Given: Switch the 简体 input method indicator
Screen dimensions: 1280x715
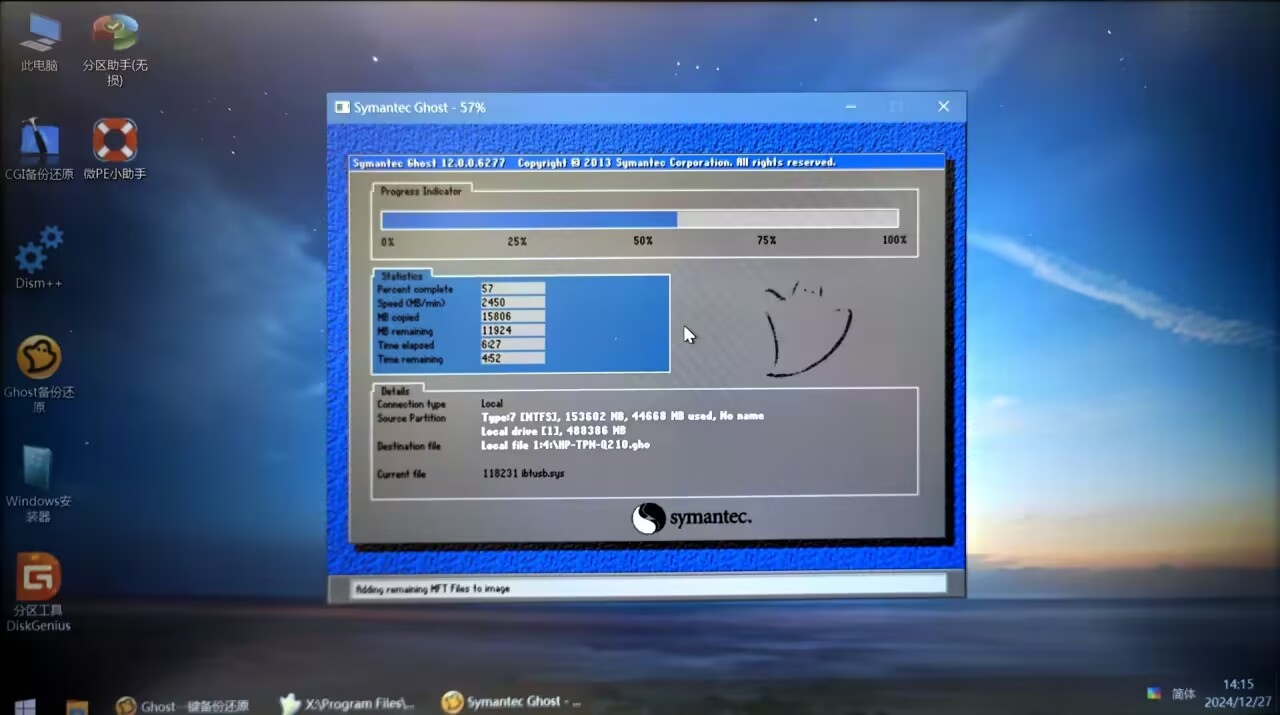Looking at the screenshot, I should [1183, 694].
